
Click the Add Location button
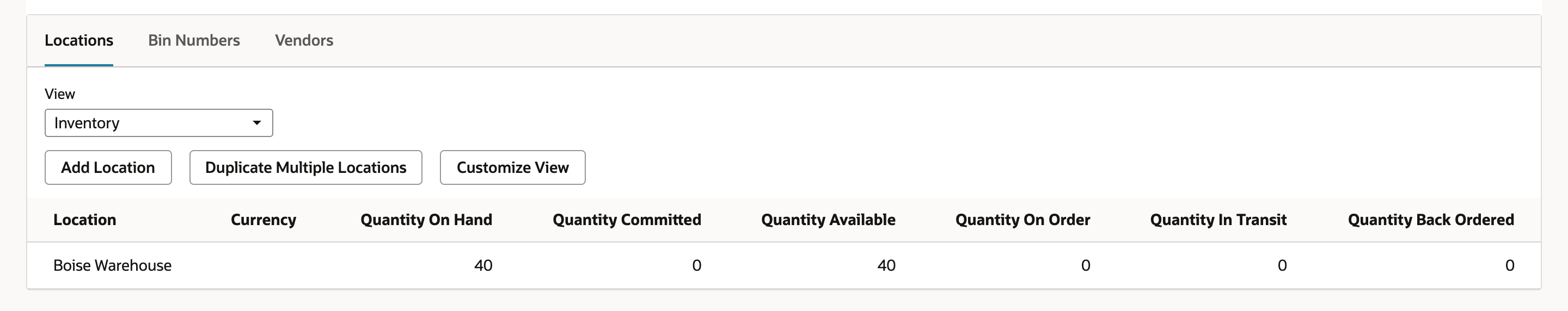click(108, 167)
